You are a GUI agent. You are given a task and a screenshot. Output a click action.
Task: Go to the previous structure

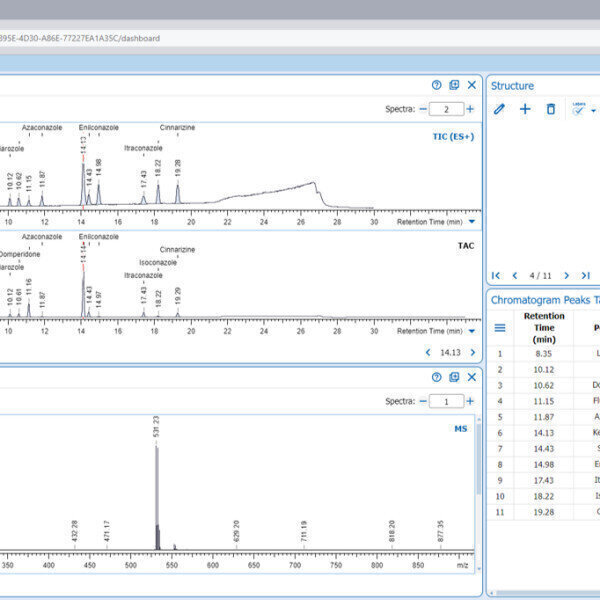515,276
